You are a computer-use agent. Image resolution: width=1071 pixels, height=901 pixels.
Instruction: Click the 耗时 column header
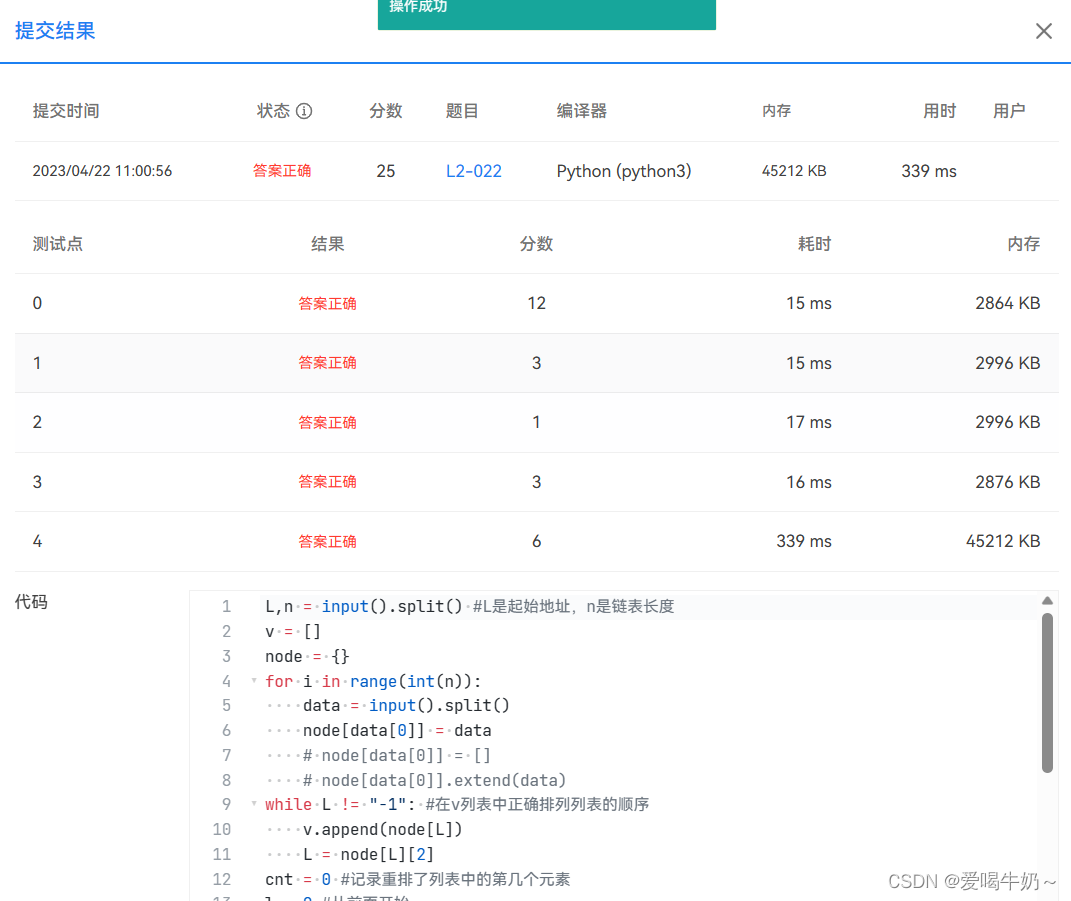[x=814, y=243]
